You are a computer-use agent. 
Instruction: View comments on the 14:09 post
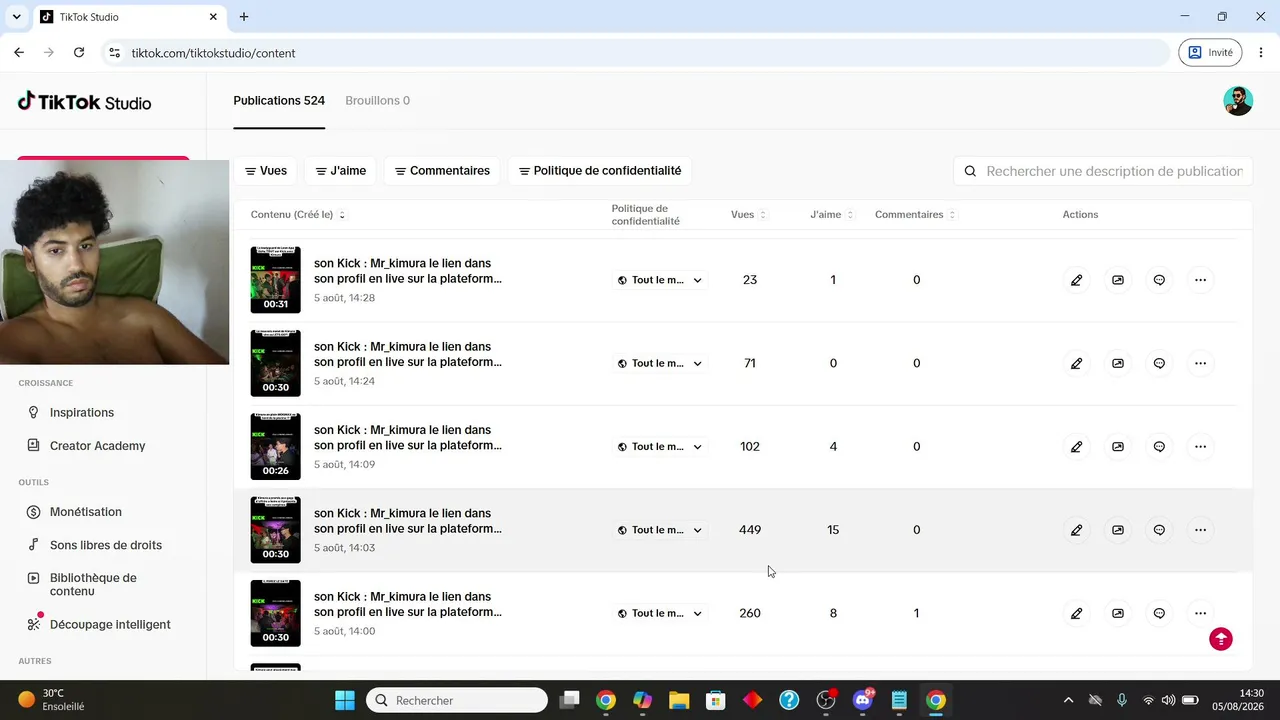[1159, 447]
